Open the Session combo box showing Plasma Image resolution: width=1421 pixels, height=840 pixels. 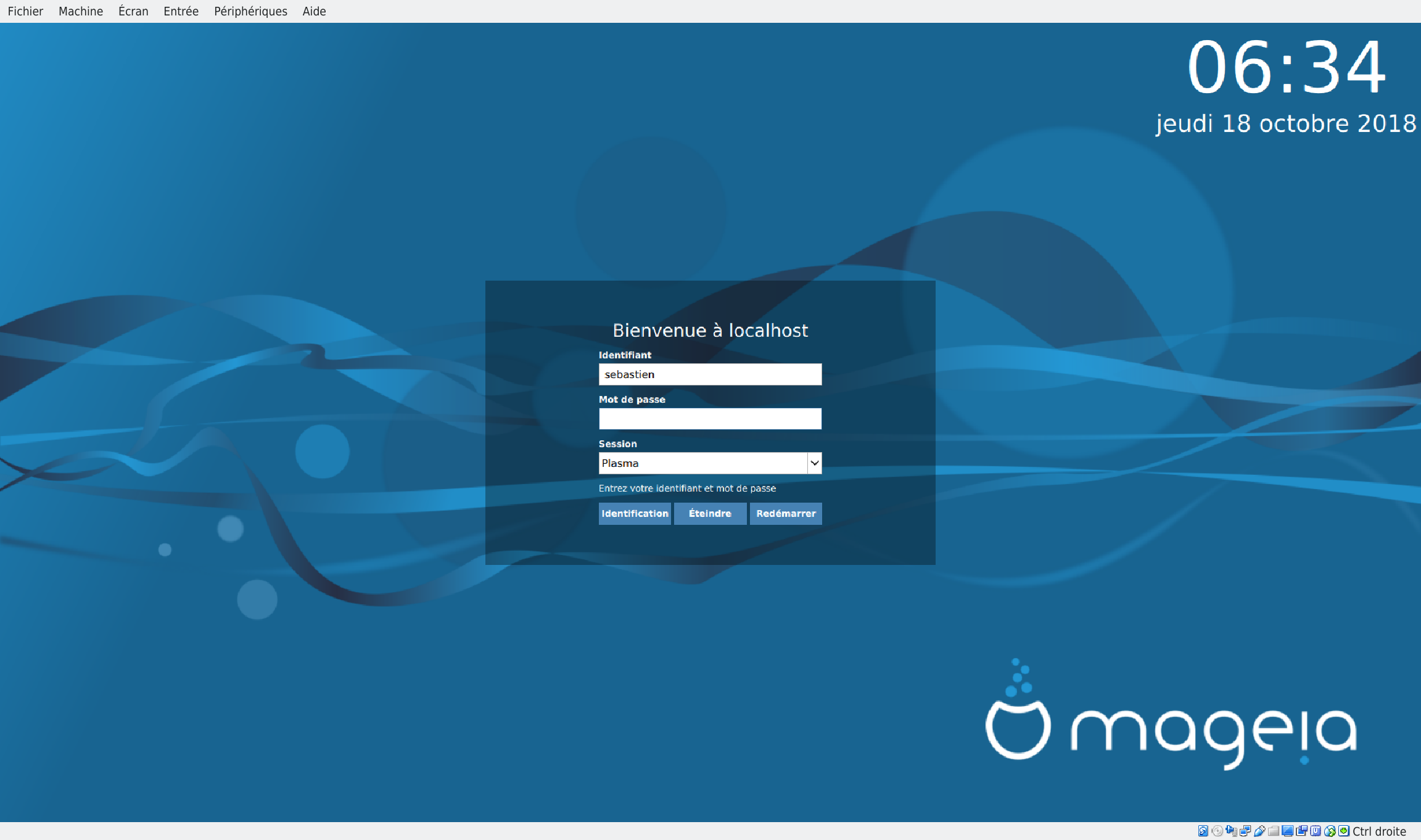(x=710, y=463)
